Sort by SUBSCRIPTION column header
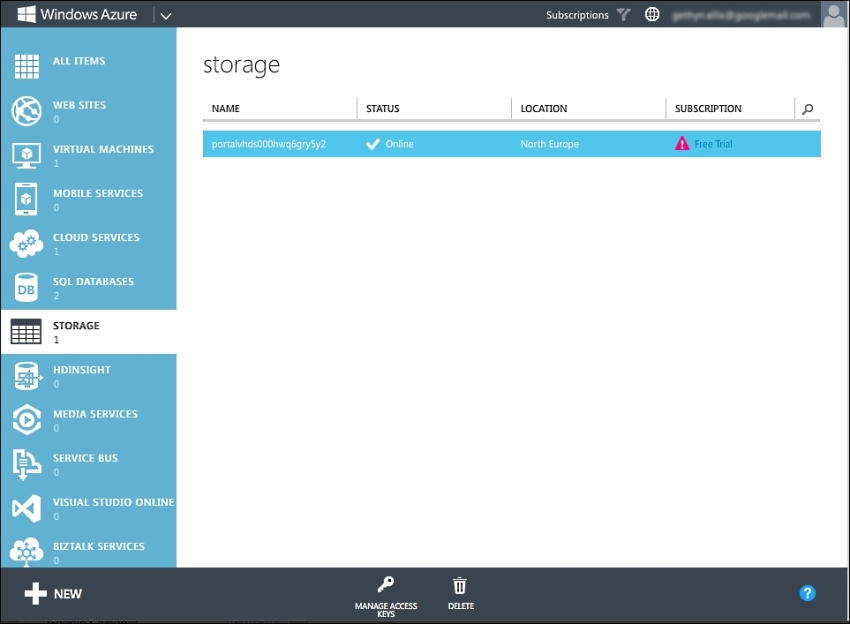 click(x=708, y=108)
